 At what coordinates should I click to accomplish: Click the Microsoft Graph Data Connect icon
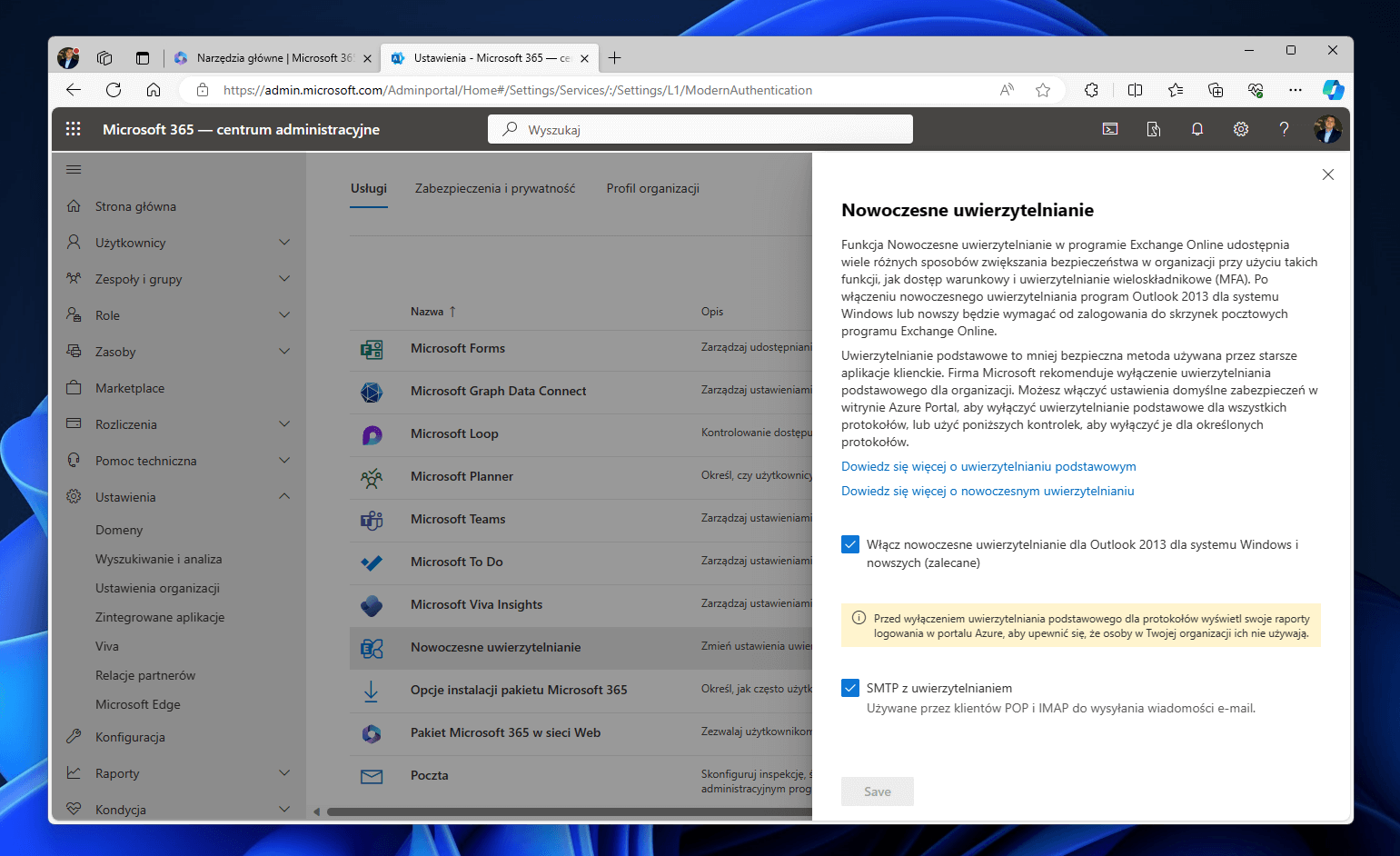(372, 392)
